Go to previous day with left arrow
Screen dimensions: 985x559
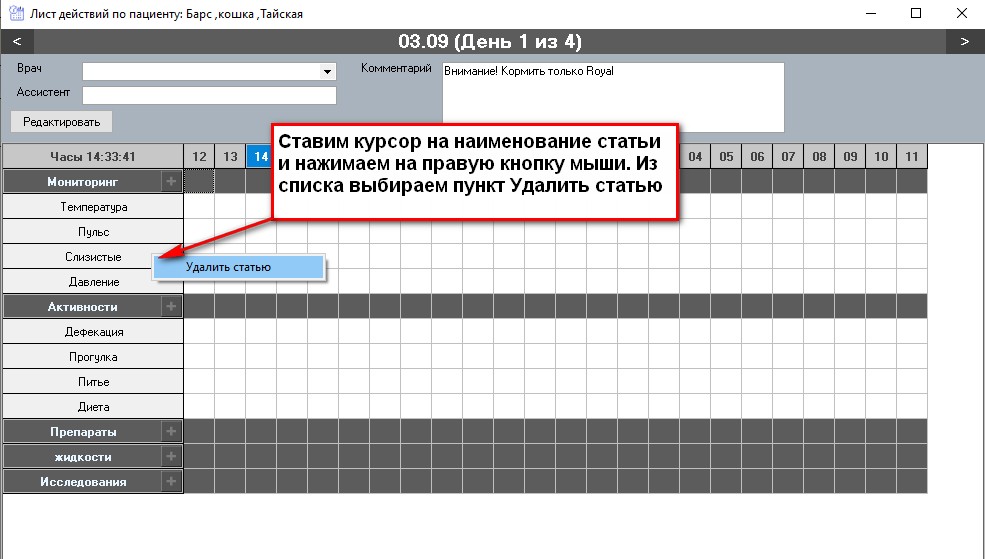pyautogui.click(x=17, y=42)
